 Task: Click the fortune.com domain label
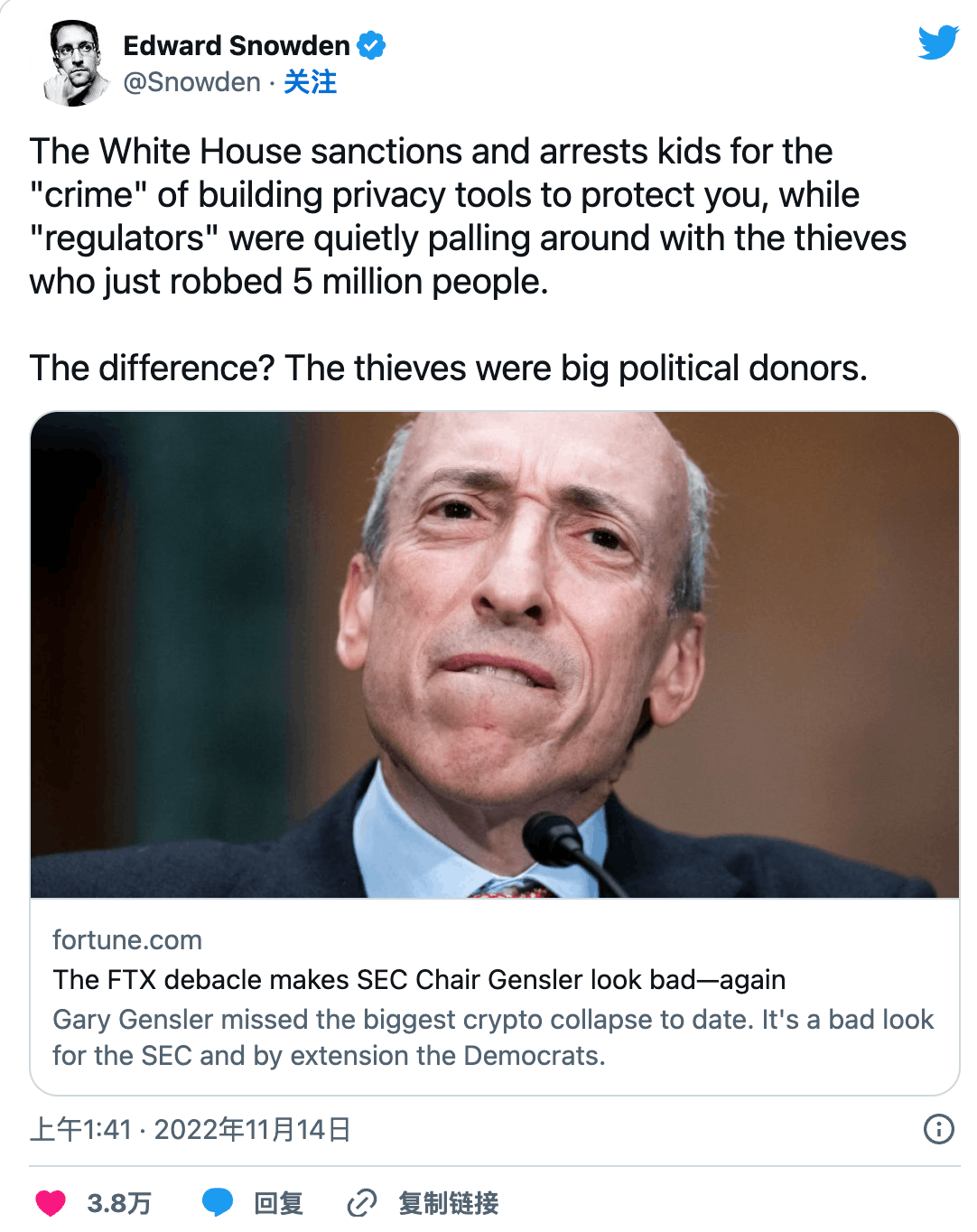[127, 939]
